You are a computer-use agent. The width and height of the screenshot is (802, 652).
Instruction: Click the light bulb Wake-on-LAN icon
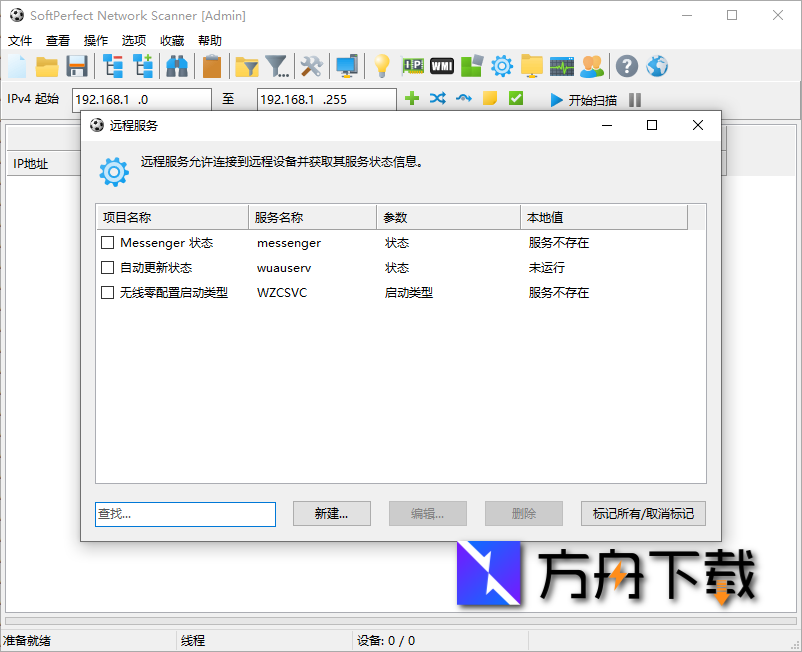pos(384,66)
